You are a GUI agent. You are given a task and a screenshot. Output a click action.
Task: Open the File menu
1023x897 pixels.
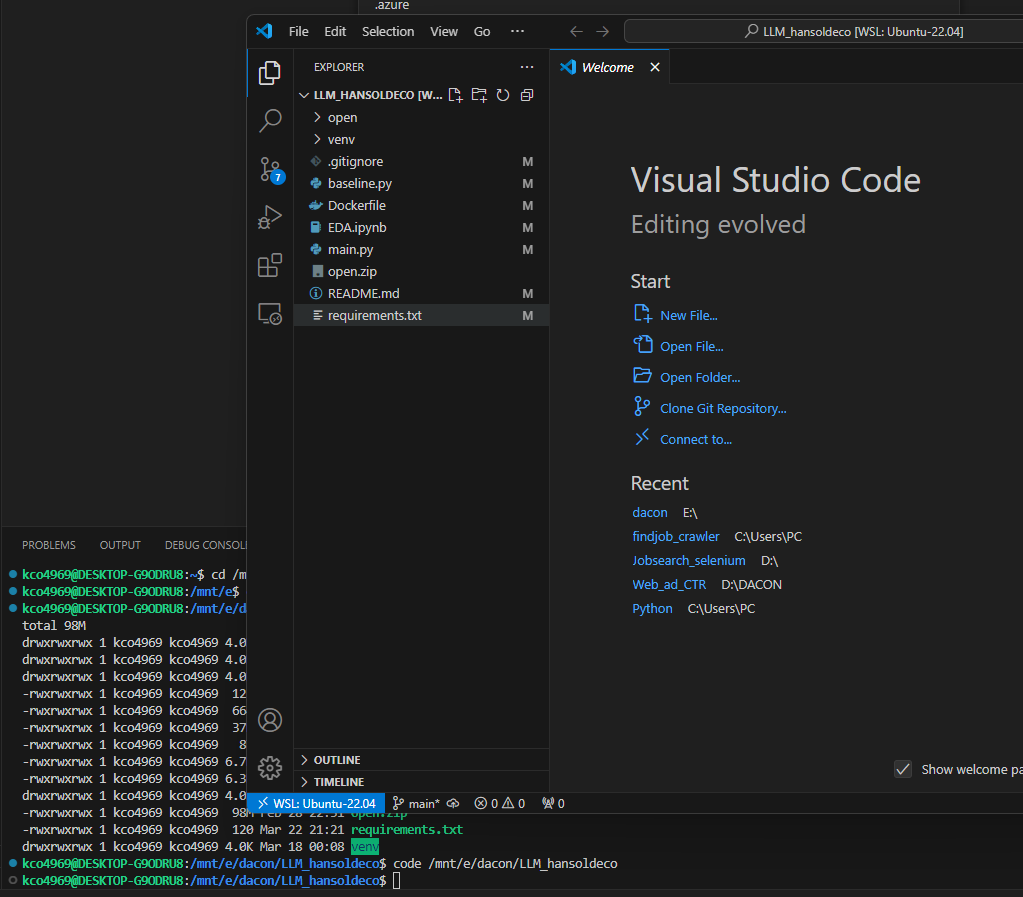(298, 31)
